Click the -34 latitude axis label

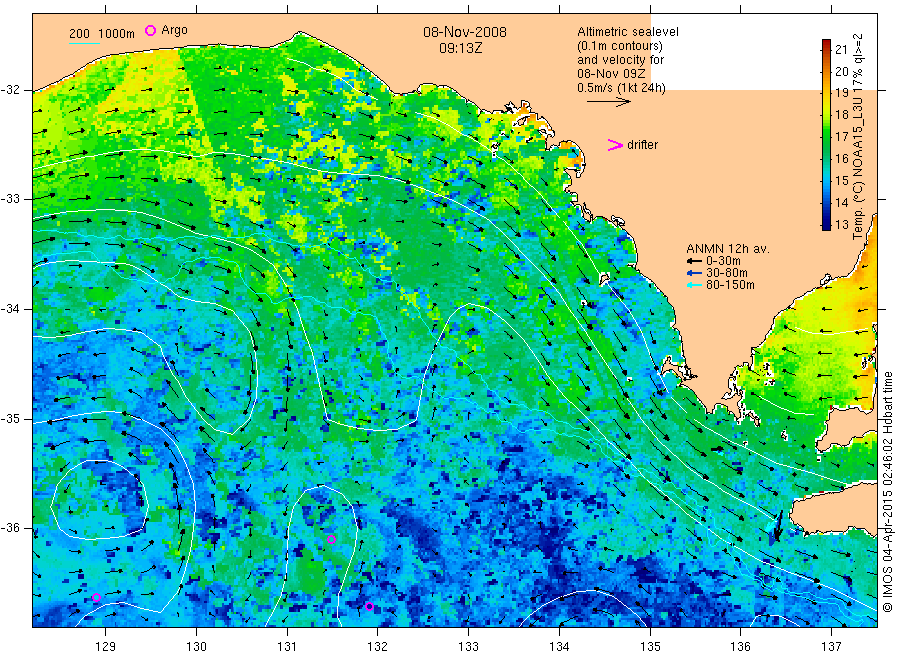tap(11, 309)
